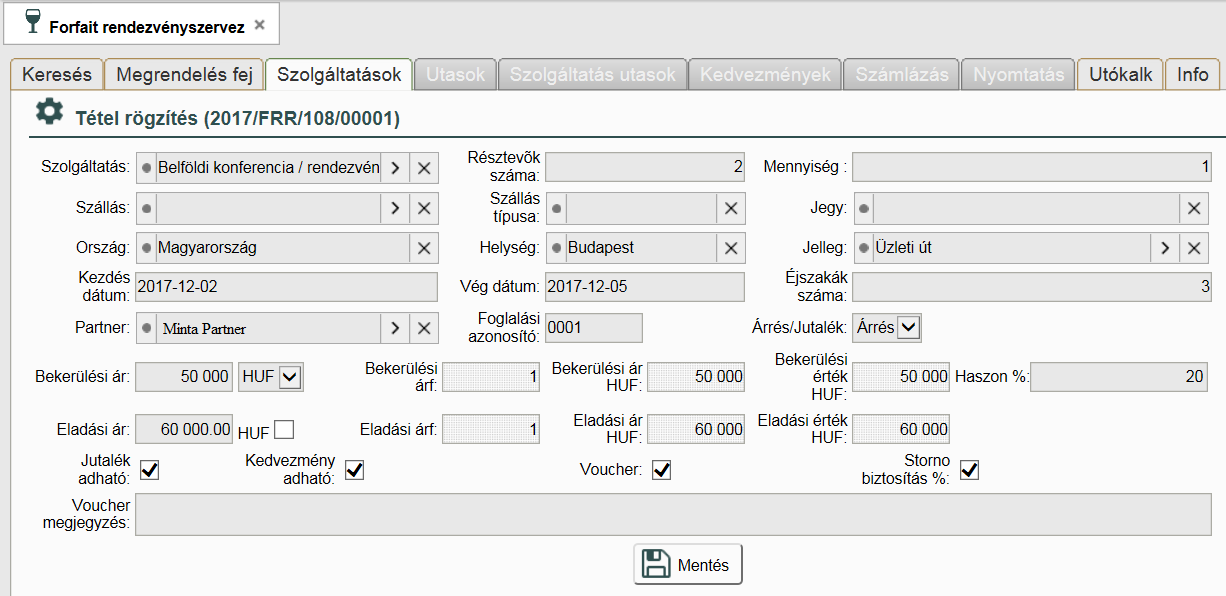Viewport: 1226px width, 596px height.
Task: Click the gear icon beside Tétel rögzítés
Action: pyautogui.click(x=49, y=112)
